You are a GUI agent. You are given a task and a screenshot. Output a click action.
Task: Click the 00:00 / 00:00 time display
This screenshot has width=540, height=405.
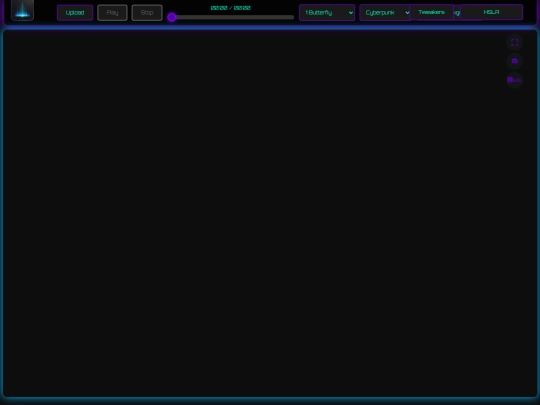[230, 8]
